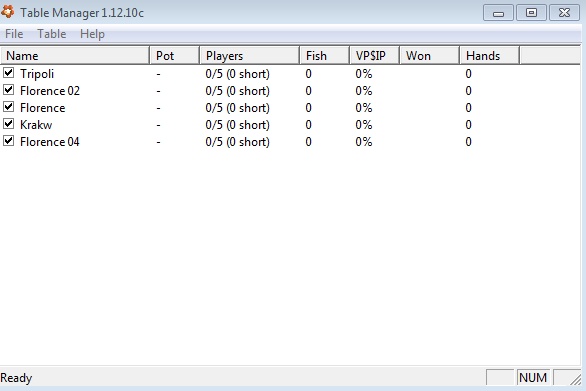The height and width of the screenshot is (391, 586).
Task: Select the Florence 02 table name
Action: point(50,91)
